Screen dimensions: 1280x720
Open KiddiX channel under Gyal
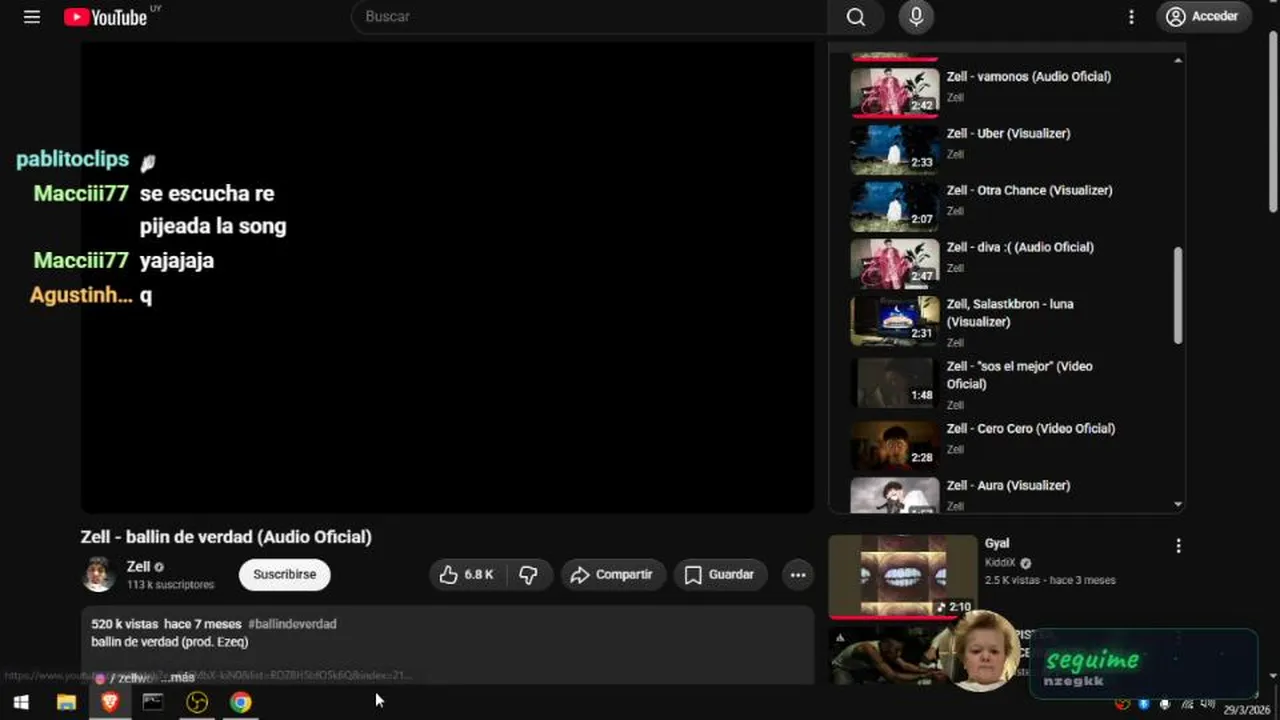tap(1001, 563)
